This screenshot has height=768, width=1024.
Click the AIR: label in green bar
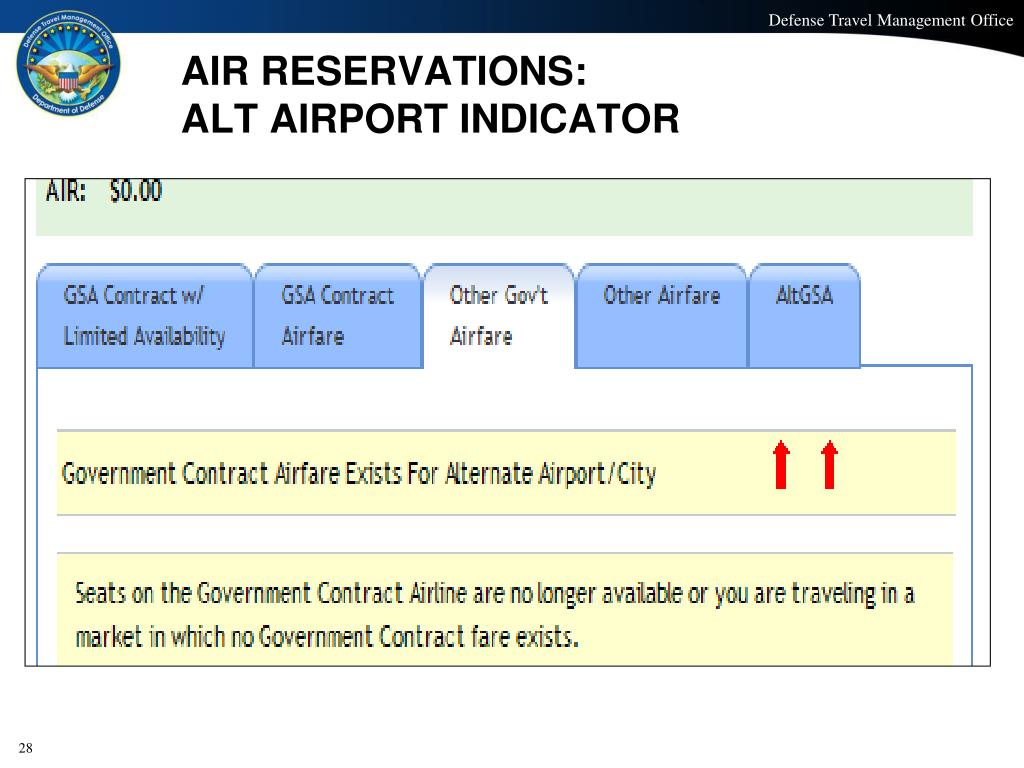point(66,191)
